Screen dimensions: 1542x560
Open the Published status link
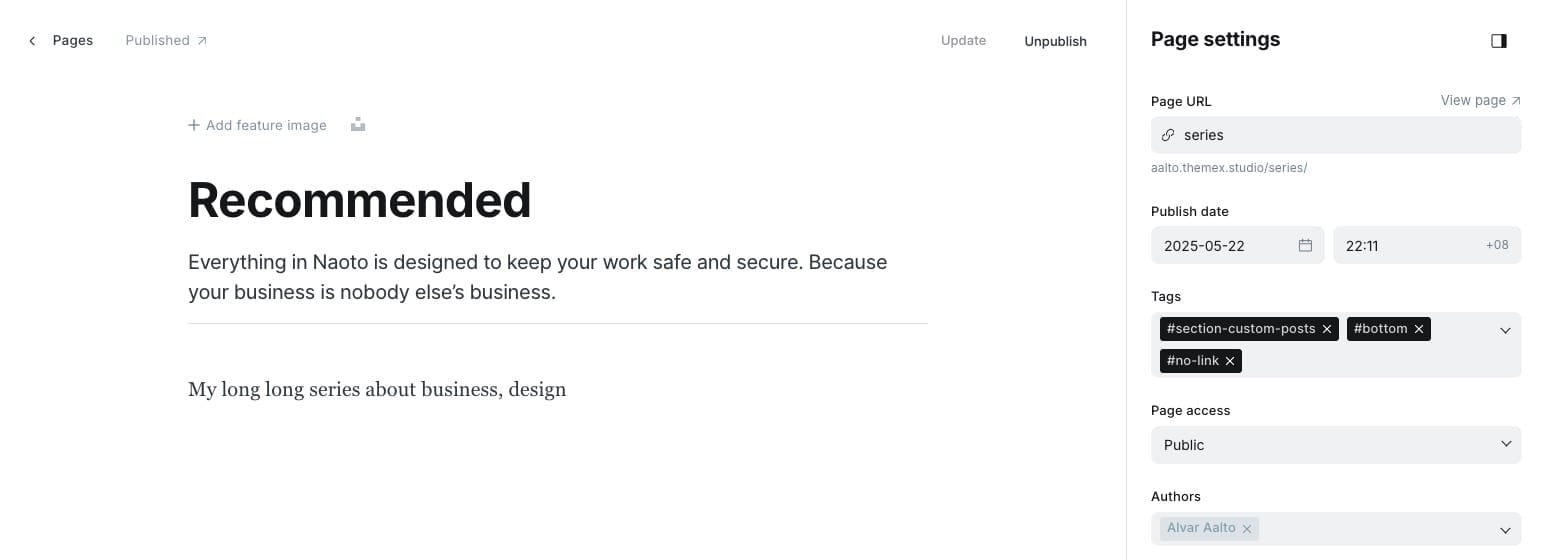coord(166,41)
